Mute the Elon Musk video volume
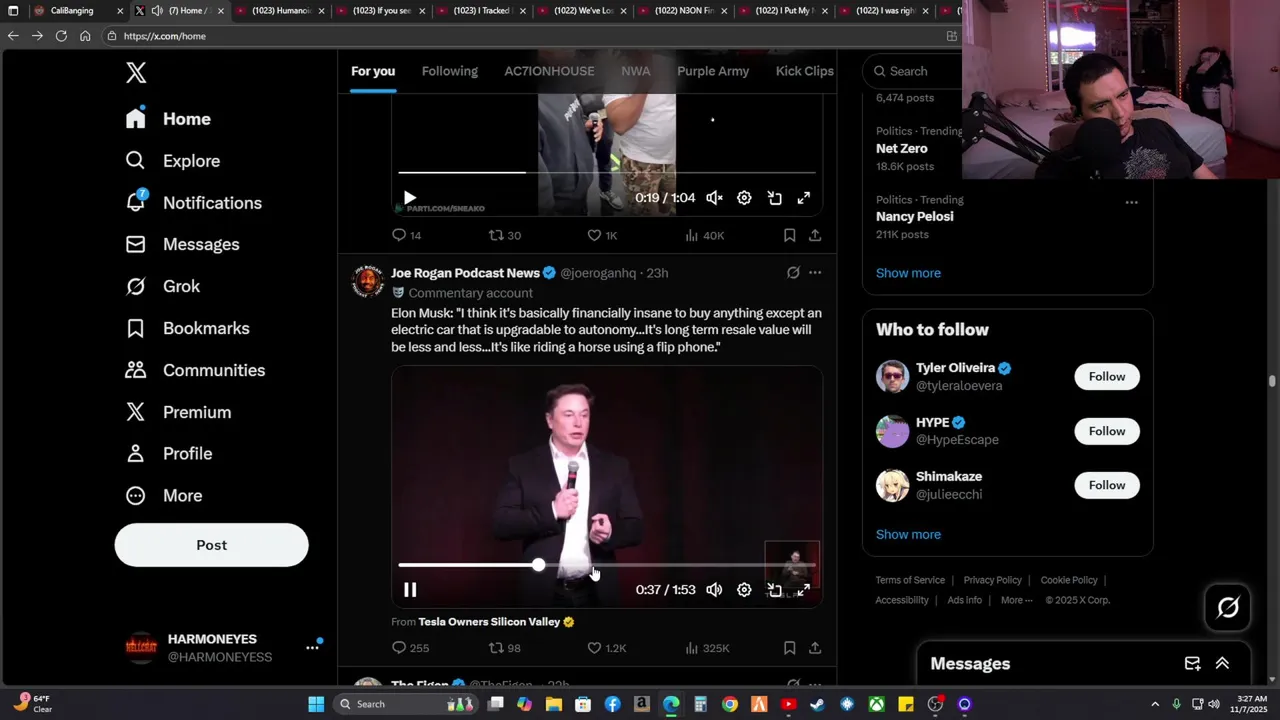This screenshot has height=720, width=1280. coord(714,590)
